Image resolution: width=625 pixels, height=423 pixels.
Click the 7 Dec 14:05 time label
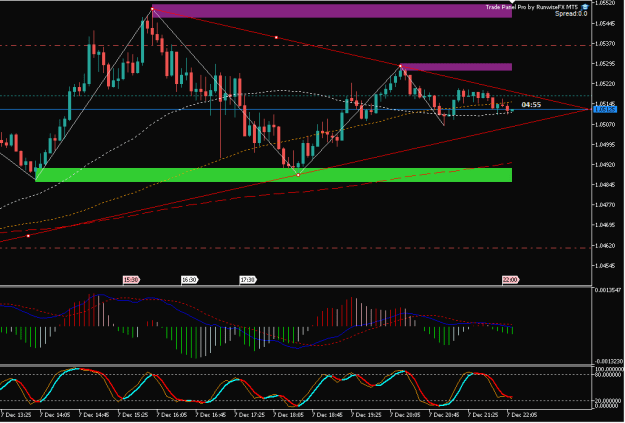(55, 415)
